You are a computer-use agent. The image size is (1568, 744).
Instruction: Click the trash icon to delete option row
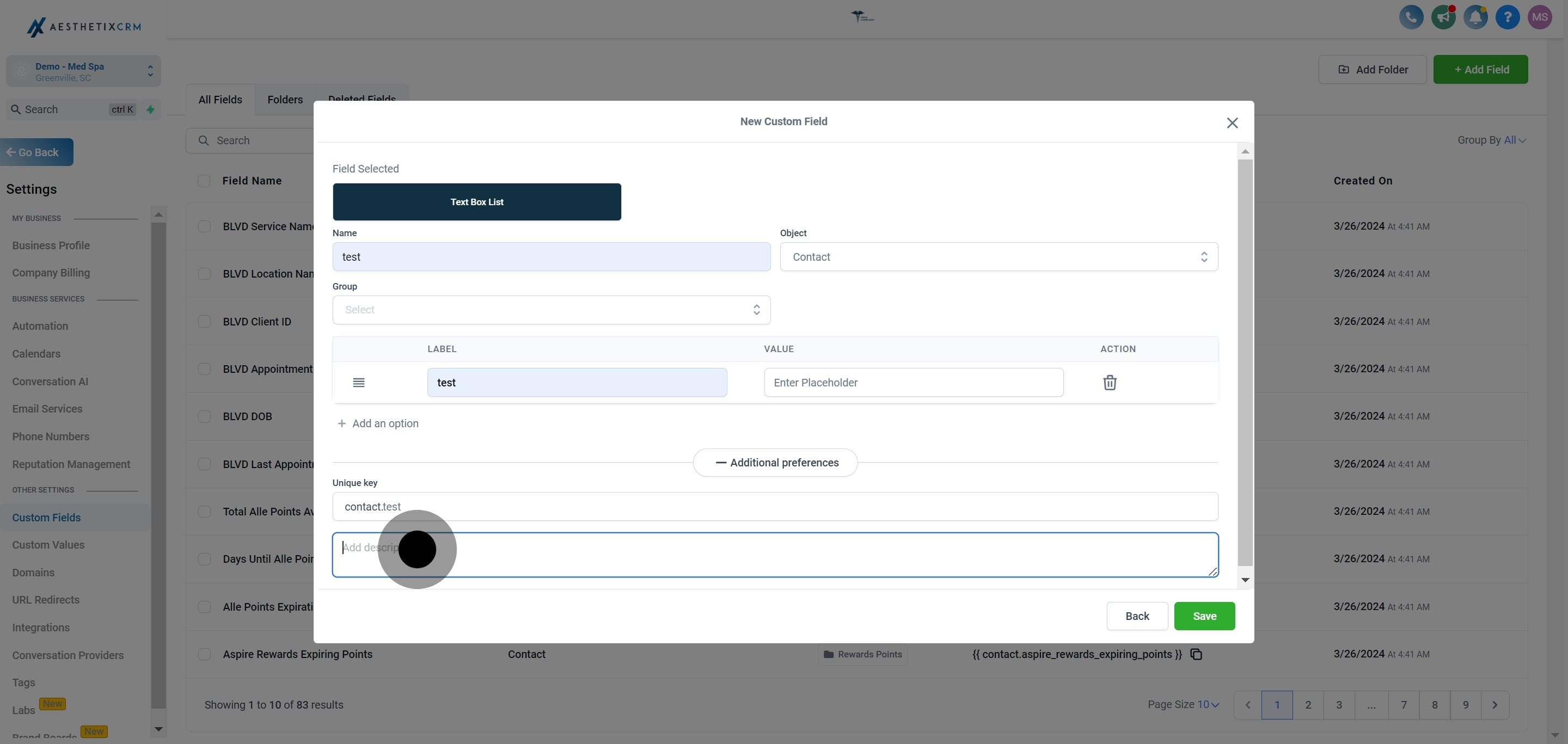coord(1110,383)
